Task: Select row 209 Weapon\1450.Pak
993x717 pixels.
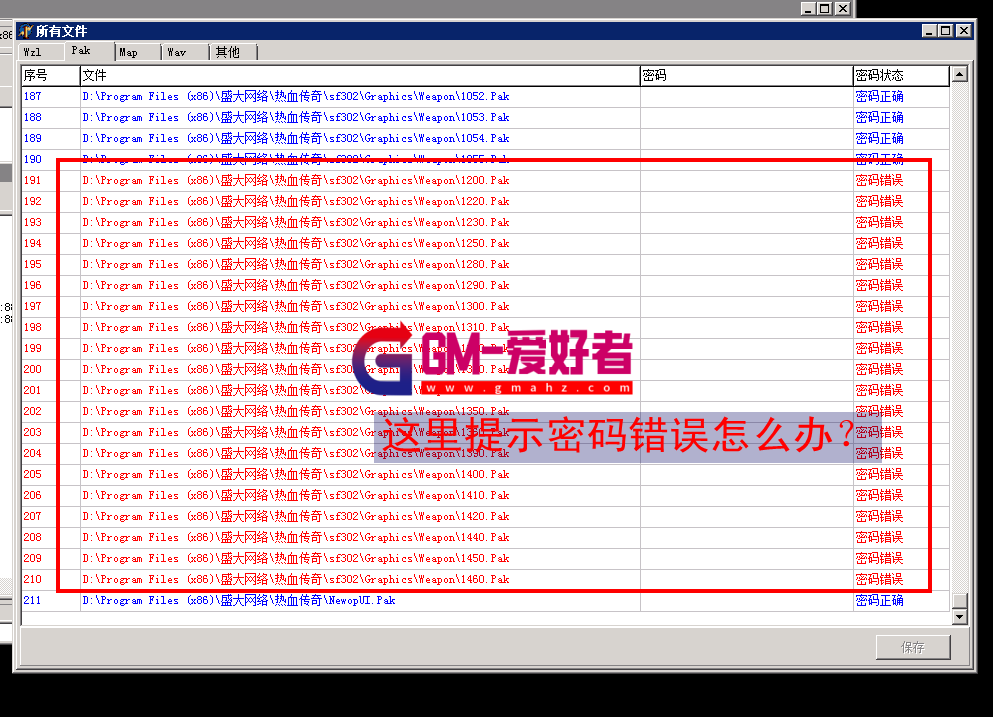Action: click(485, 558)
